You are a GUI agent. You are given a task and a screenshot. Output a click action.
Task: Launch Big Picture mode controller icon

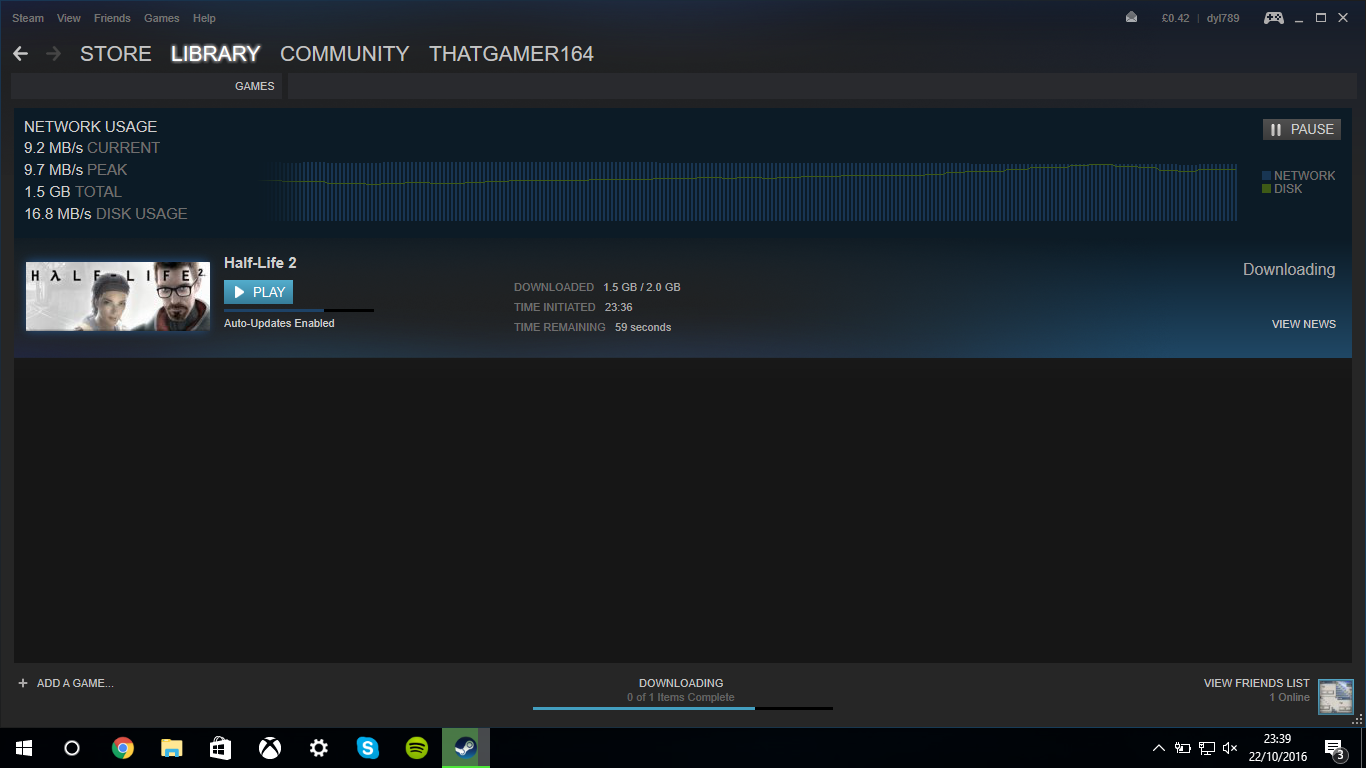point(1273,18)
